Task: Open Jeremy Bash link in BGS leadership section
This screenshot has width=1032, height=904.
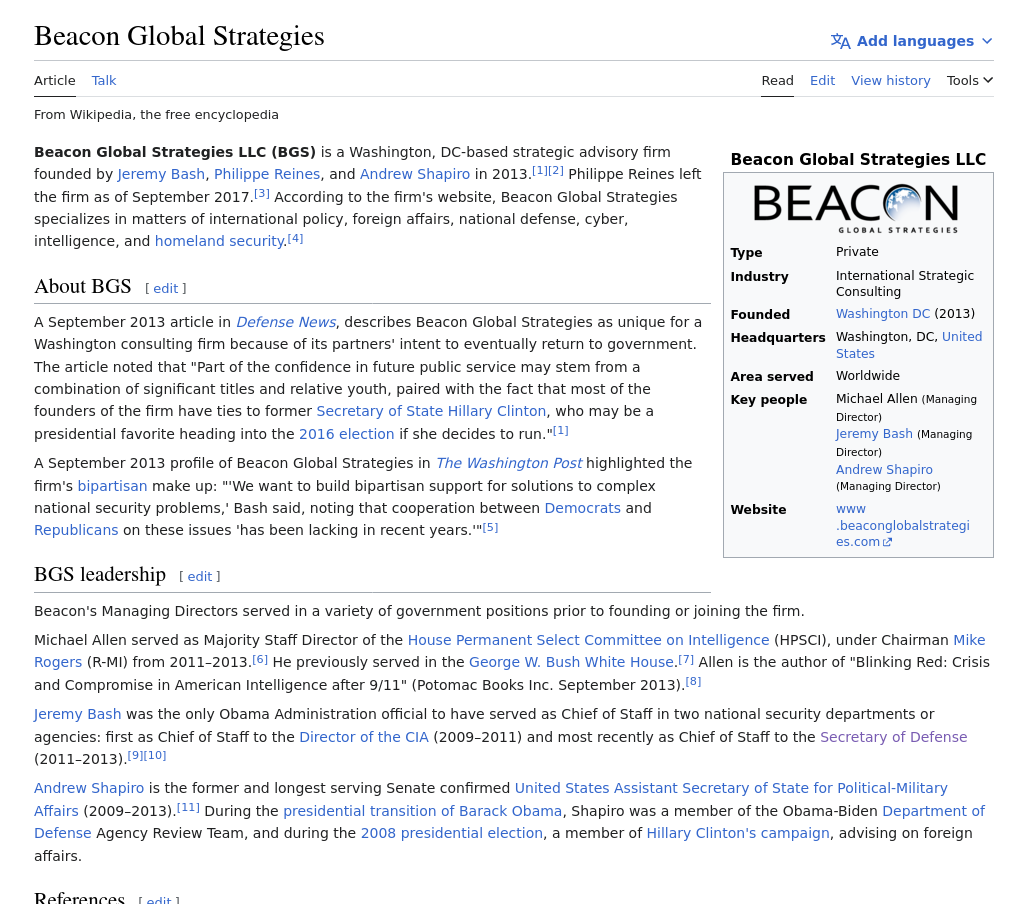Action: 78,715
